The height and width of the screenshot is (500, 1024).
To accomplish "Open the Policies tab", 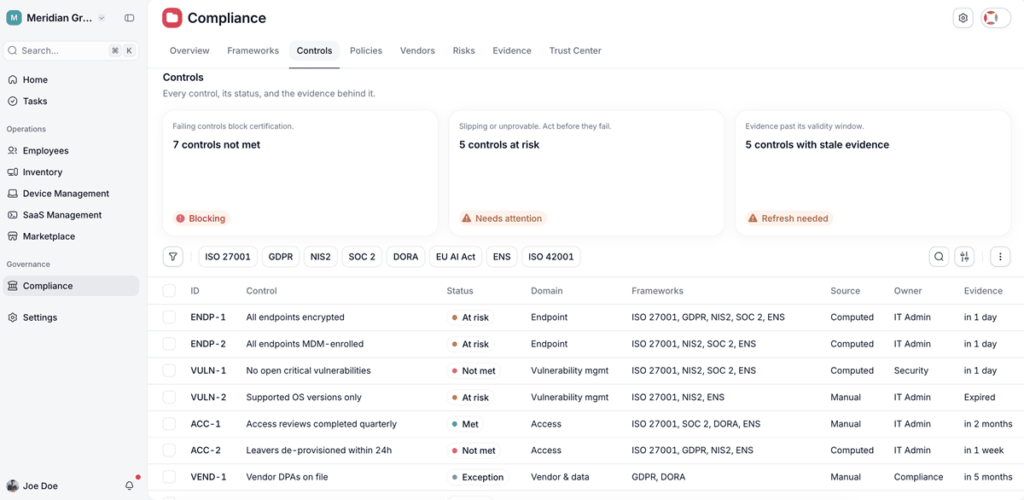I will coord(366,50).
